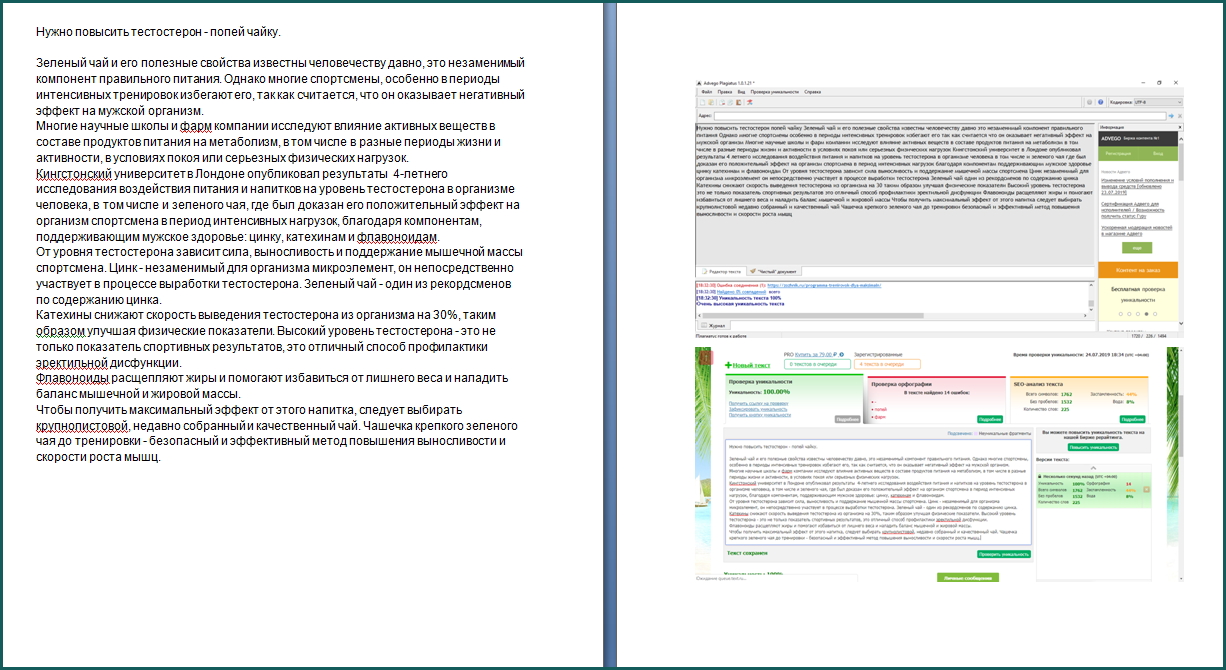Open the log URL link after Ошибка соединения
Image resolution: width=1226 pixels, height=670 pixels.
tap(824, 285)
